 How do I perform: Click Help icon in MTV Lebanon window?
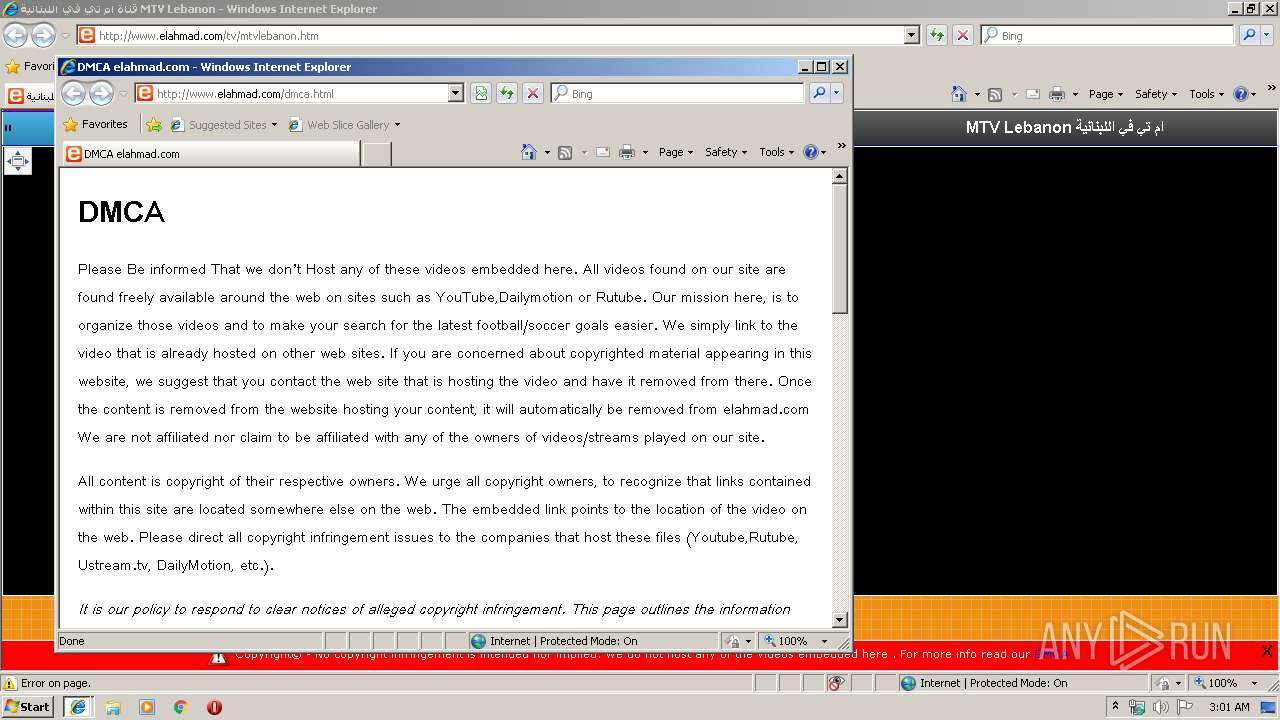[1240, 94]
